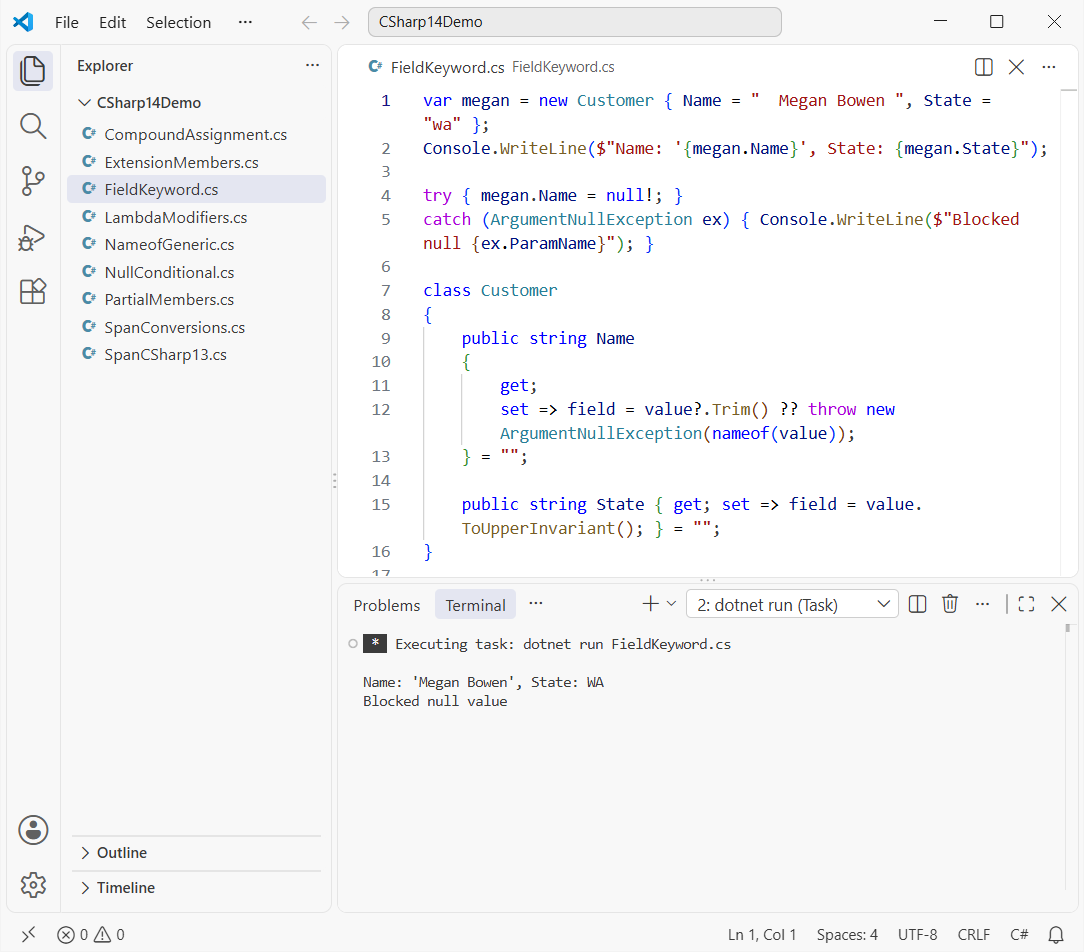
Task: Click Ln 1, Col 1 status item
Action: coord(762,935)
